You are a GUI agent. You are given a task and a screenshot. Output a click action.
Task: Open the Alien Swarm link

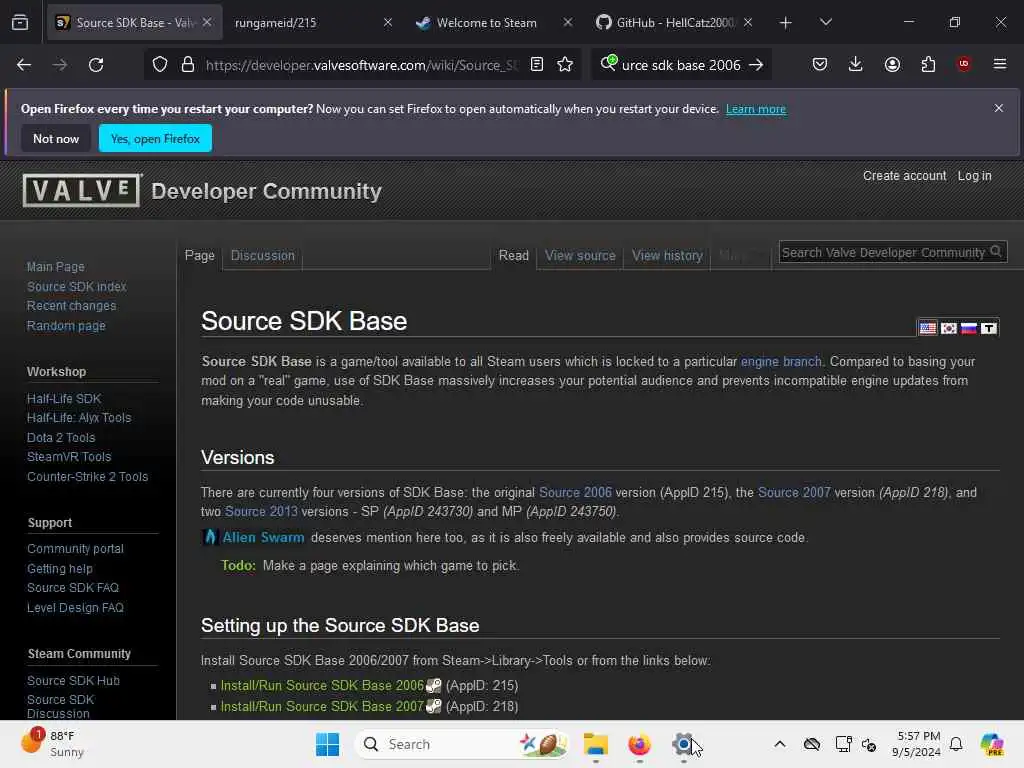click(x=263, y=537)
